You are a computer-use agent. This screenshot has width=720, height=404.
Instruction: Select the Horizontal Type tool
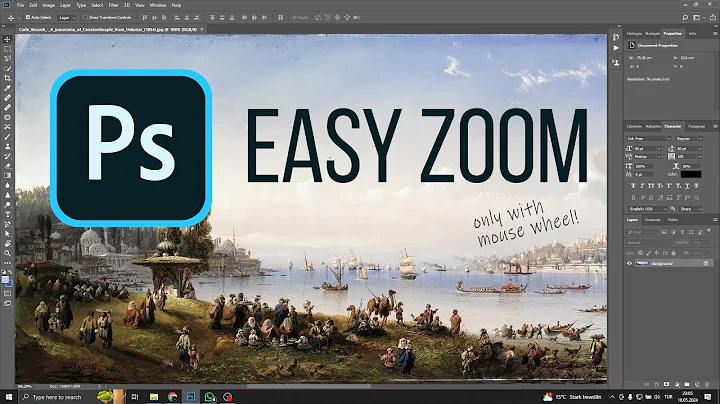pos(7,214)
